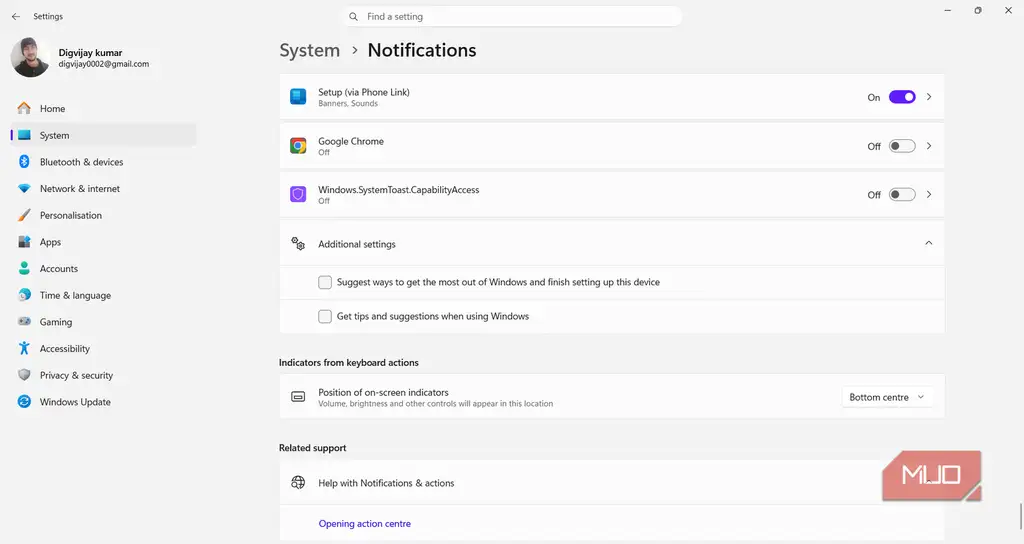Open Gaming settings page
This screenshot has width=1024, height=544.
[x=104, y=321]
